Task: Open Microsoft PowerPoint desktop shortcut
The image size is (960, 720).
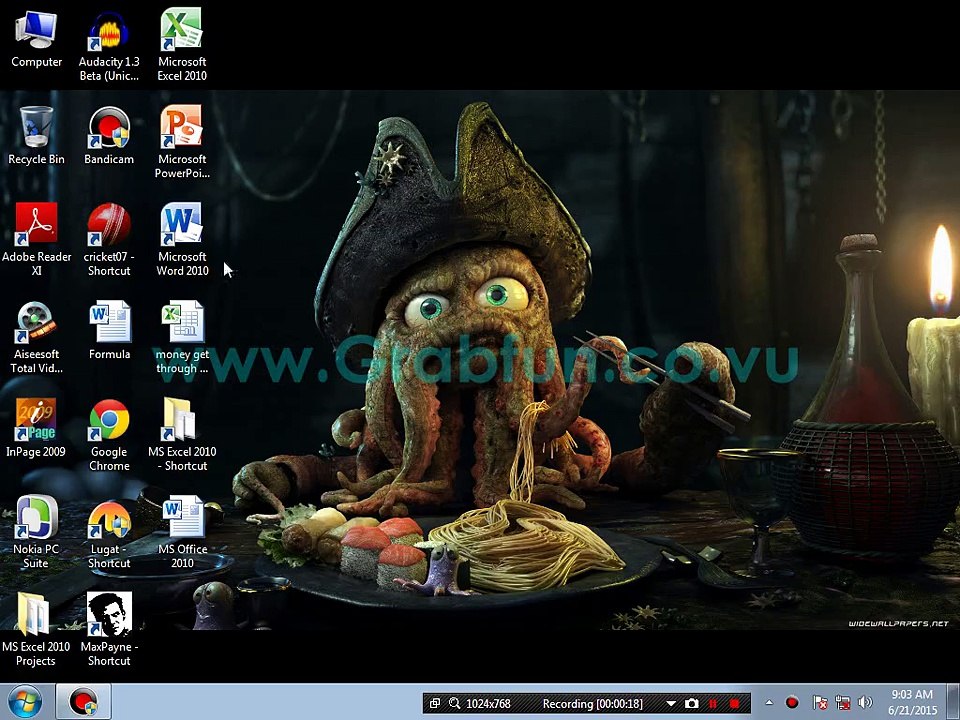Action: click(182, 130)
